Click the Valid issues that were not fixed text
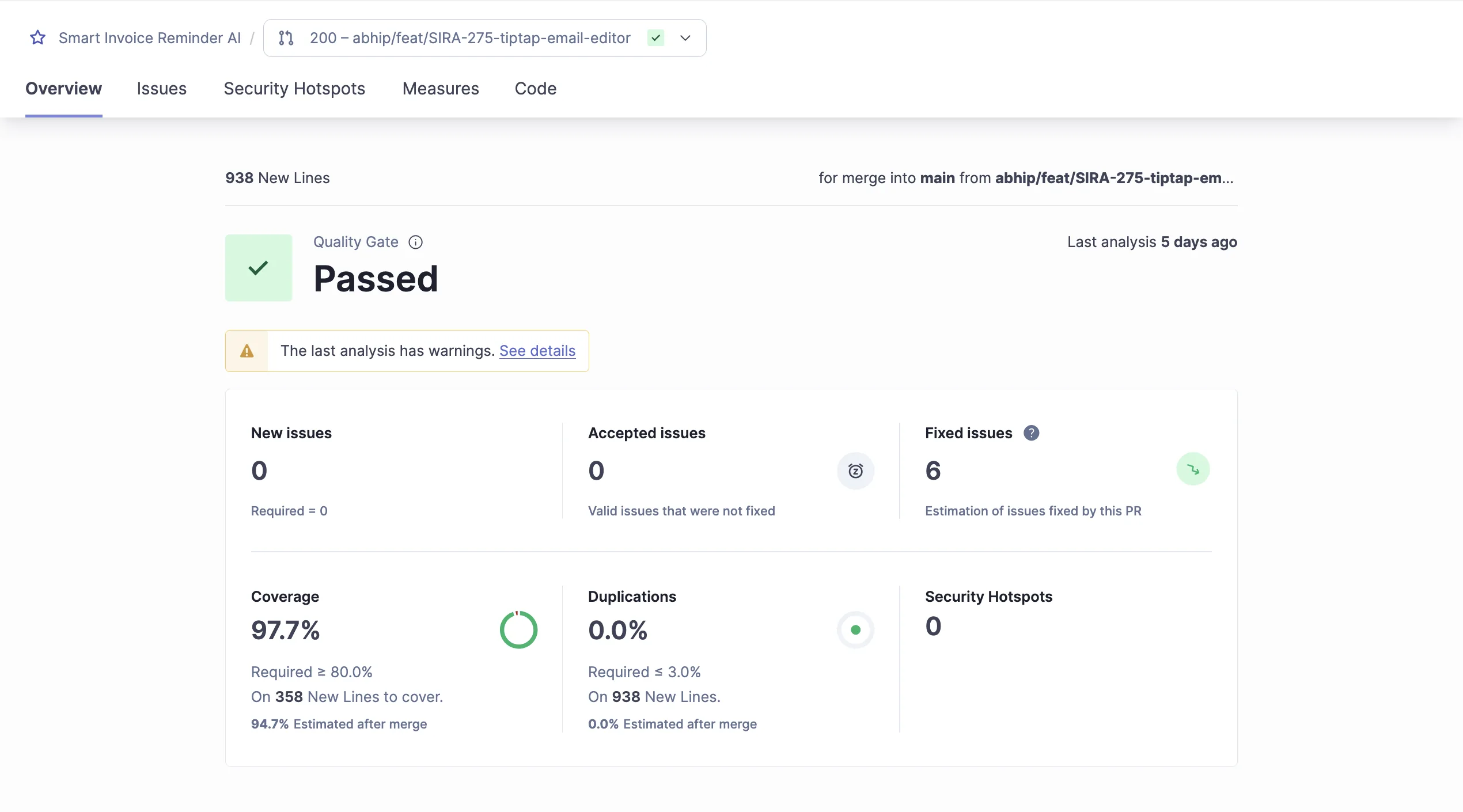The image size is (1463, 812). click(x=681, y=511)
